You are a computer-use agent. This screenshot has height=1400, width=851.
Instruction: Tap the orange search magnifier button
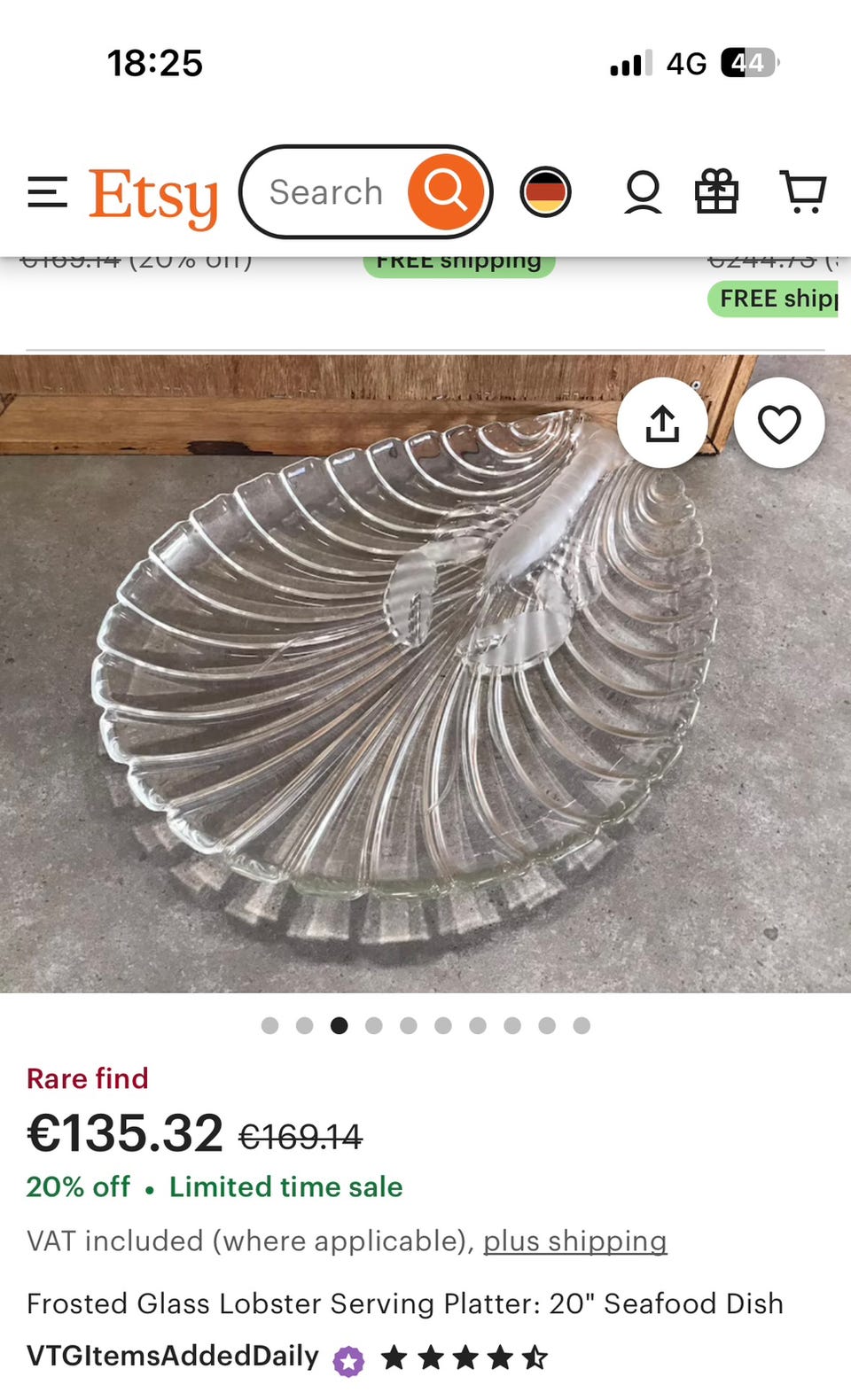(x=446, y=191)
